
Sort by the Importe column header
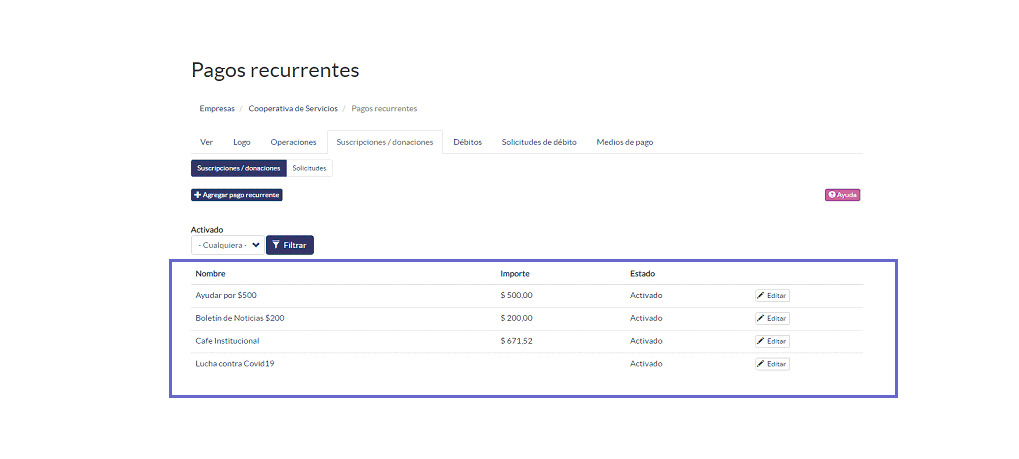point(515,274)
